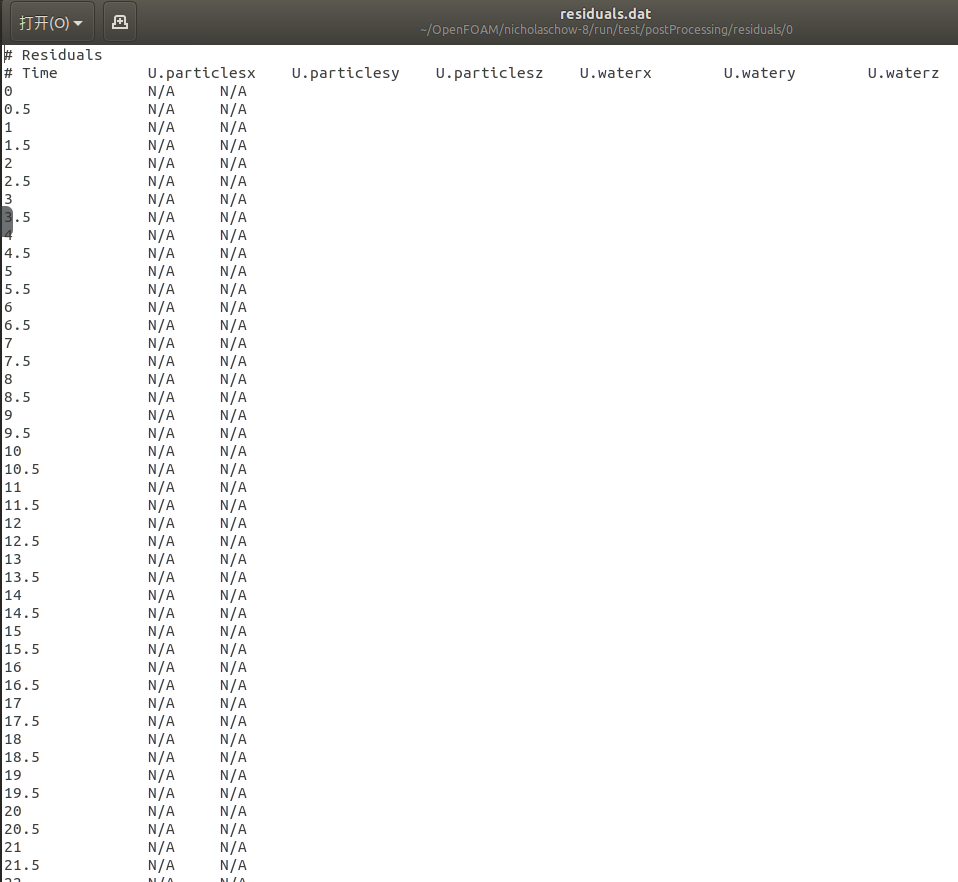The height and width of the screenshot is (882, 958).
Task: Click time value 6.5 row
Action: click(x=17, y=326)
